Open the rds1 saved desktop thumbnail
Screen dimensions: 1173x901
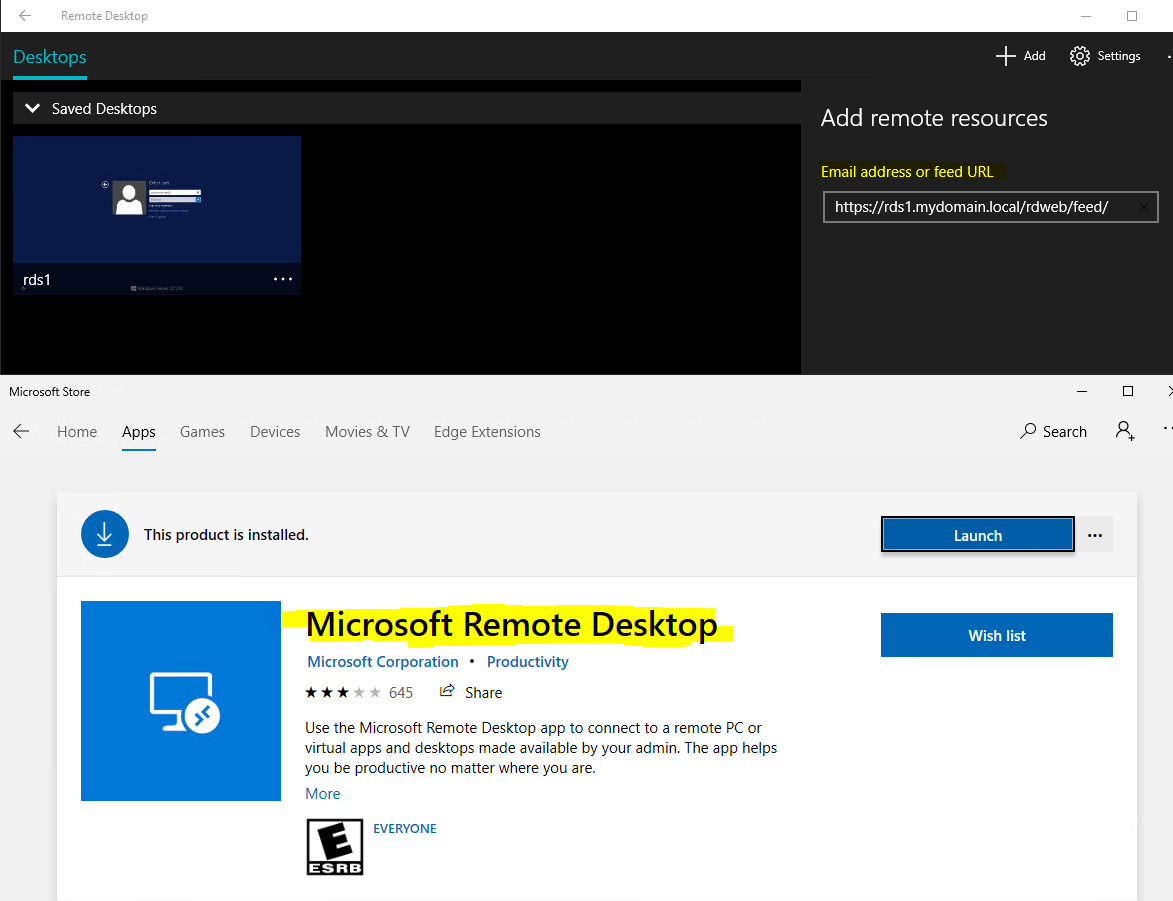(157, 216)
